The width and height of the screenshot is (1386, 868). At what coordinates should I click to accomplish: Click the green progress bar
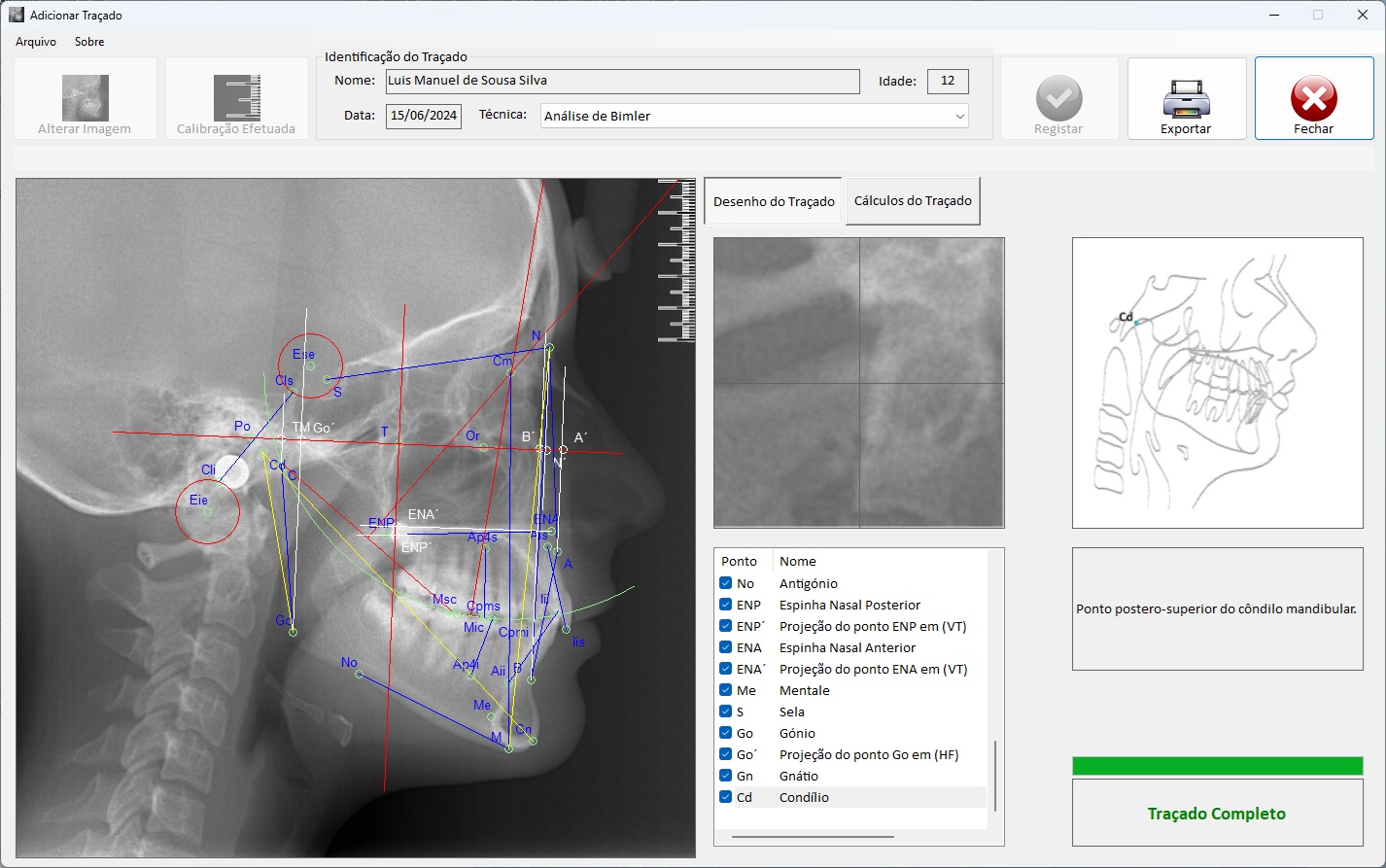coord(1217,766)
